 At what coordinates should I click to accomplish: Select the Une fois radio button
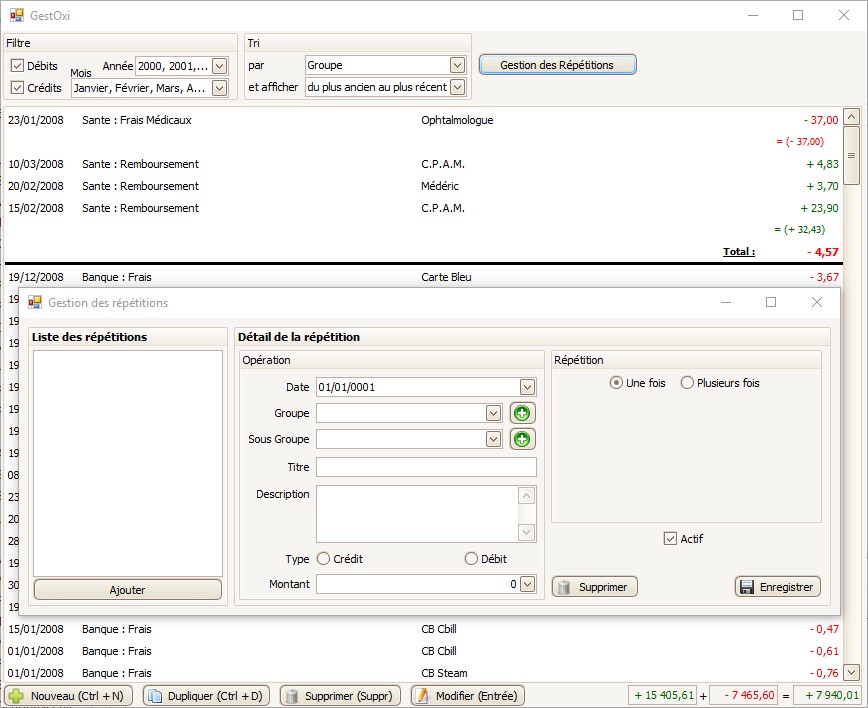(616, 383)
